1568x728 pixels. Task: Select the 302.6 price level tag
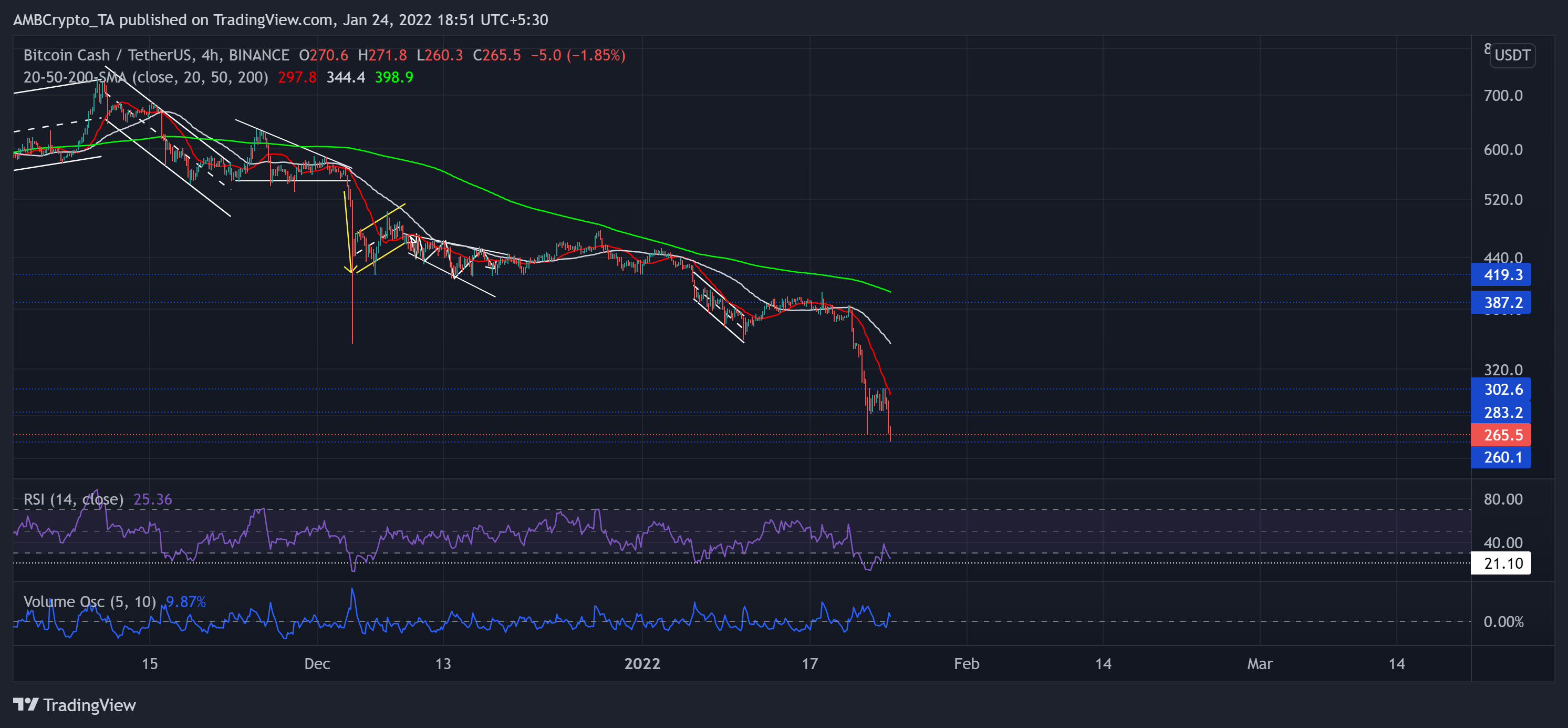pos(1500,389)
